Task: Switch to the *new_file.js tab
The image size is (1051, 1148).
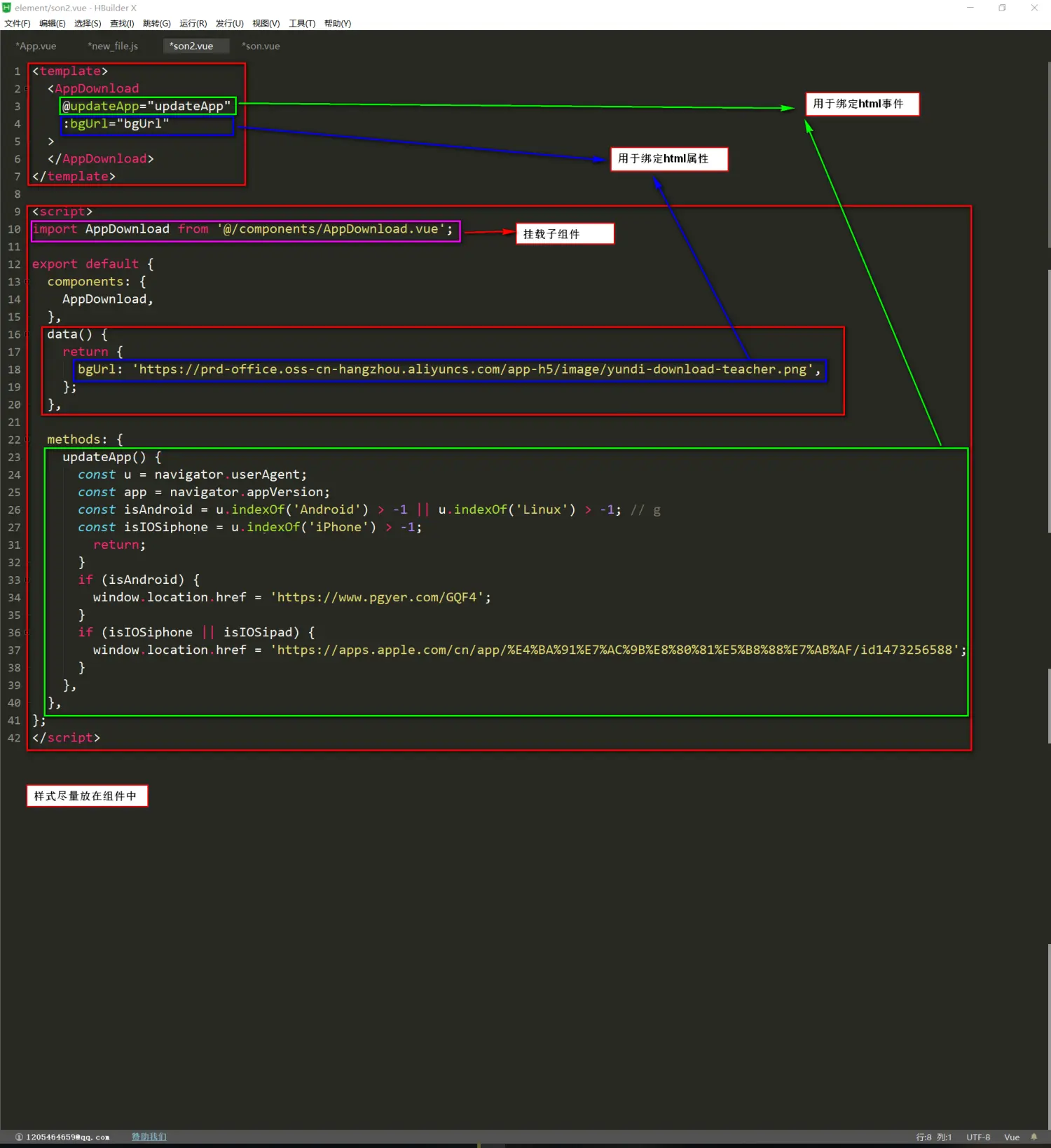Action: (x=113, y=46)
